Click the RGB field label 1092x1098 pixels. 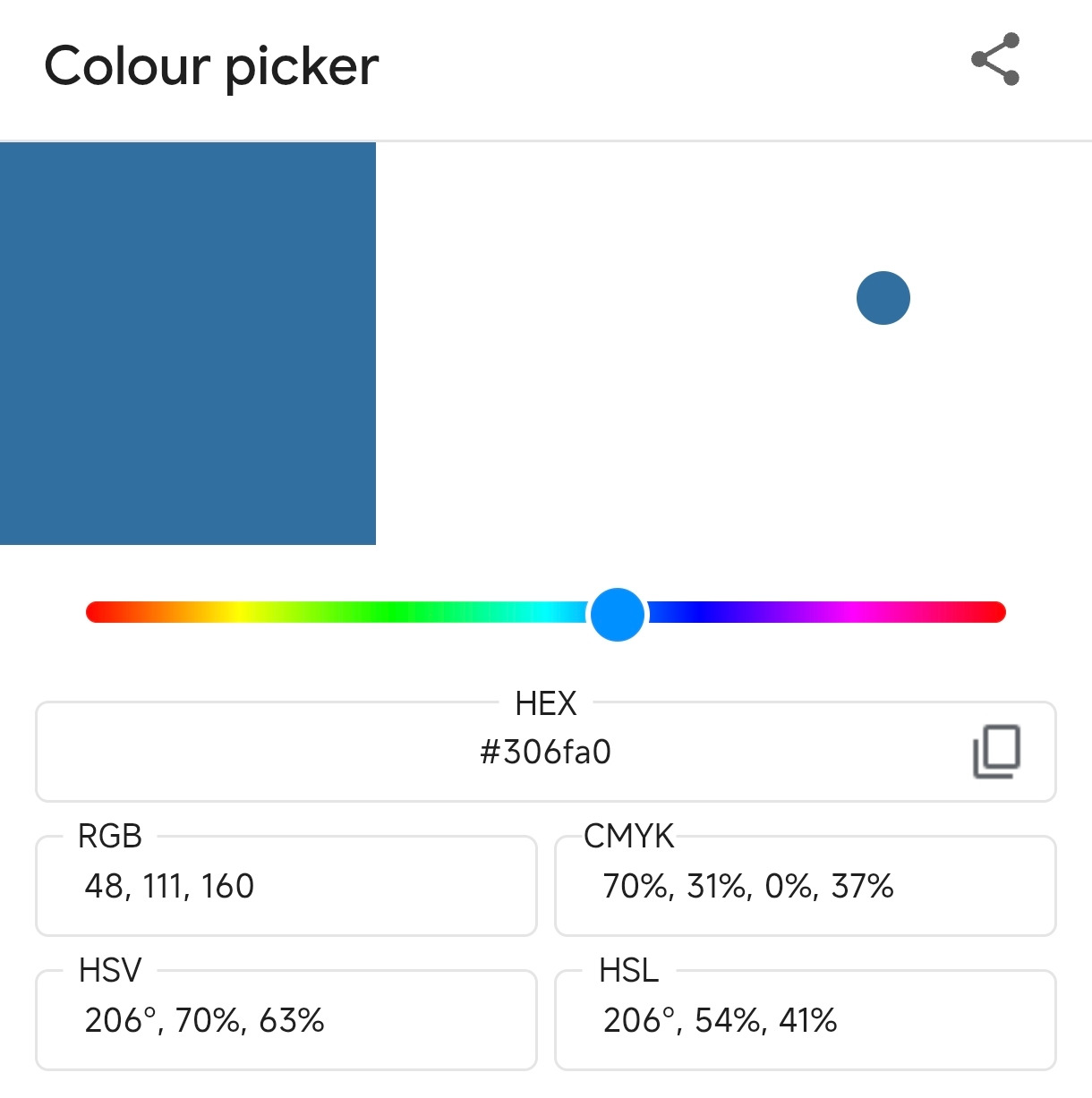coord(110,837)
